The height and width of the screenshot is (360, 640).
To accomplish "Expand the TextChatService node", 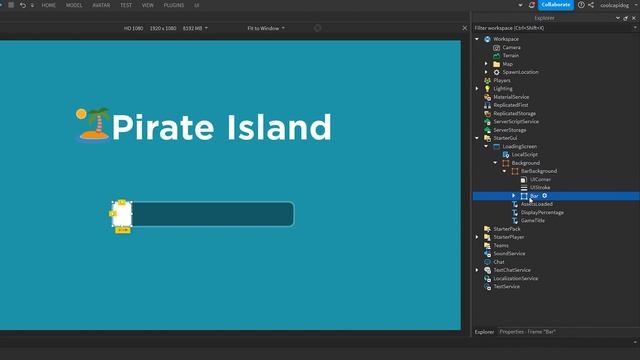I will point(477,270).
